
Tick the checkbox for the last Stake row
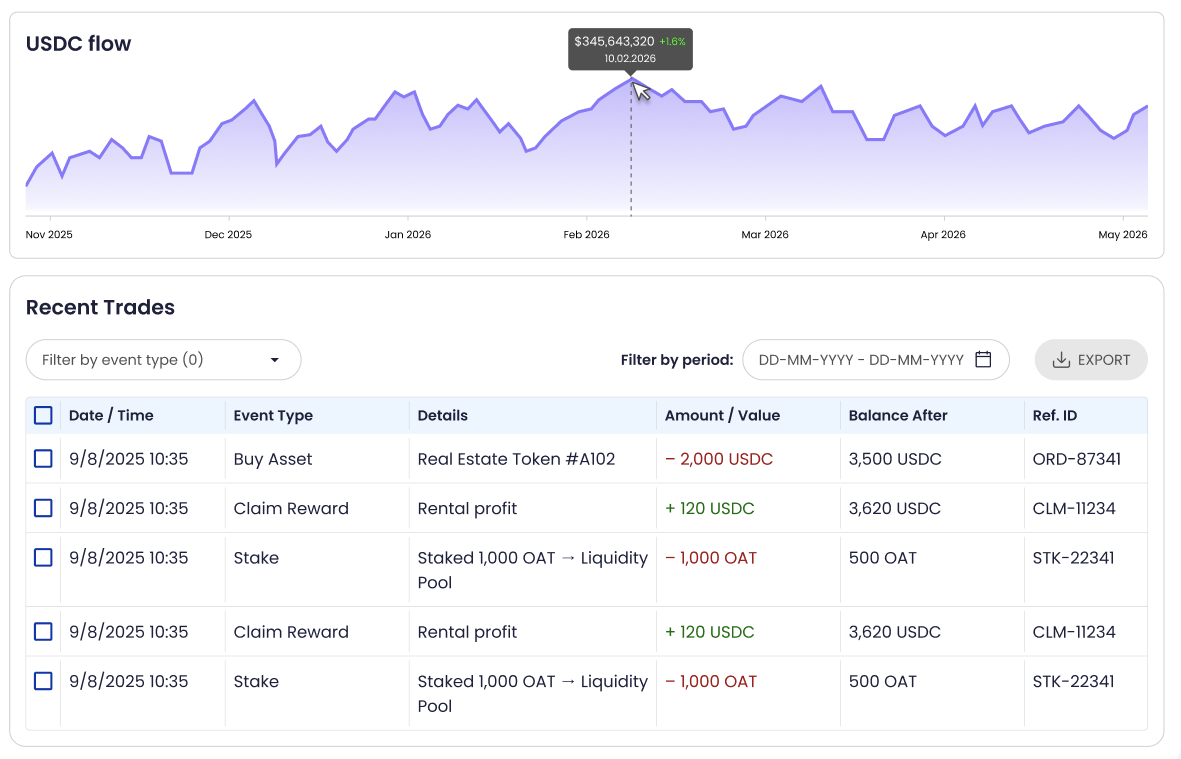[x=43, y=681]
